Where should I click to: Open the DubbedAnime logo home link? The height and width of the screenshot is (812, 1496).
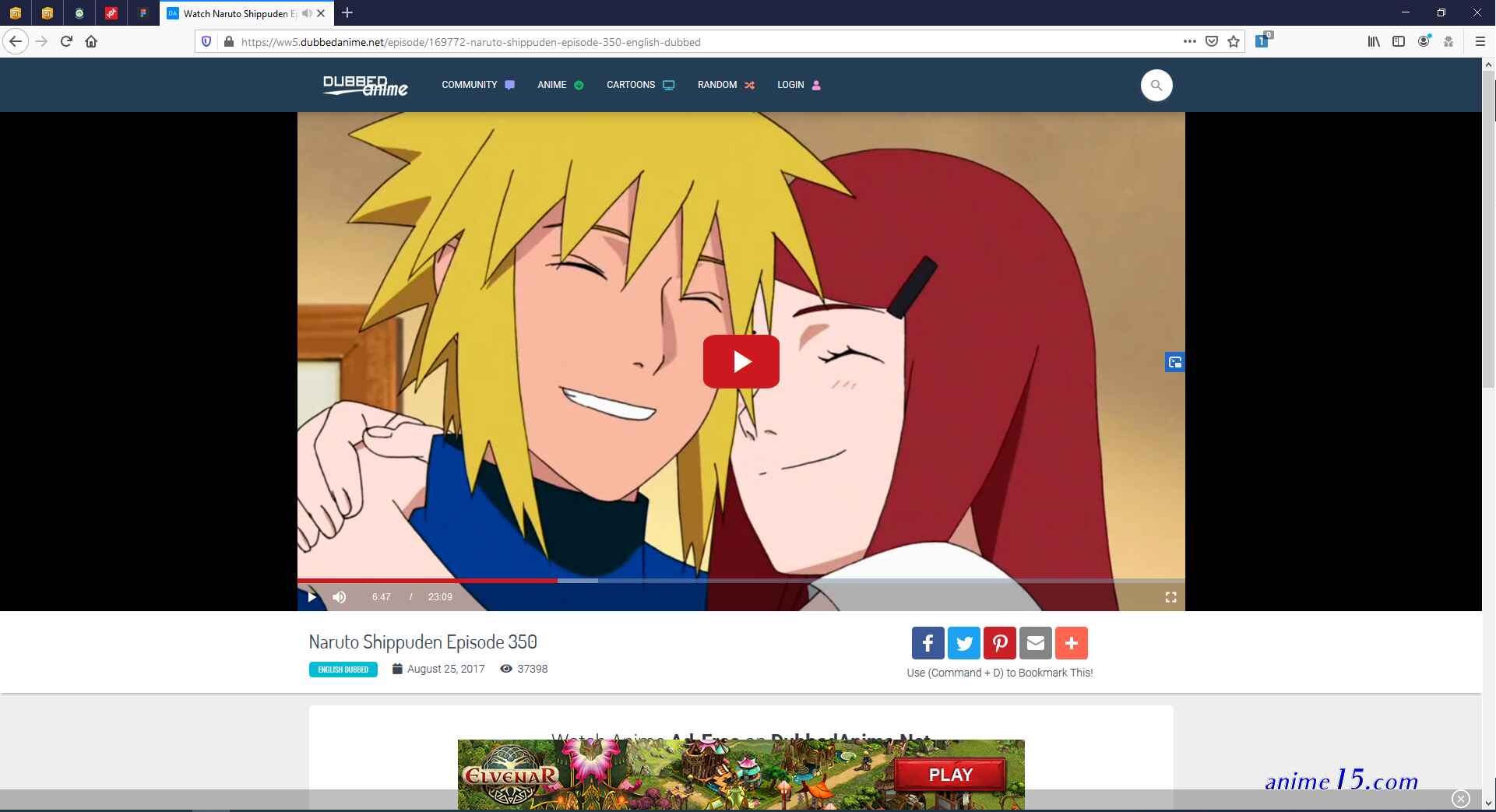(365, 85)
